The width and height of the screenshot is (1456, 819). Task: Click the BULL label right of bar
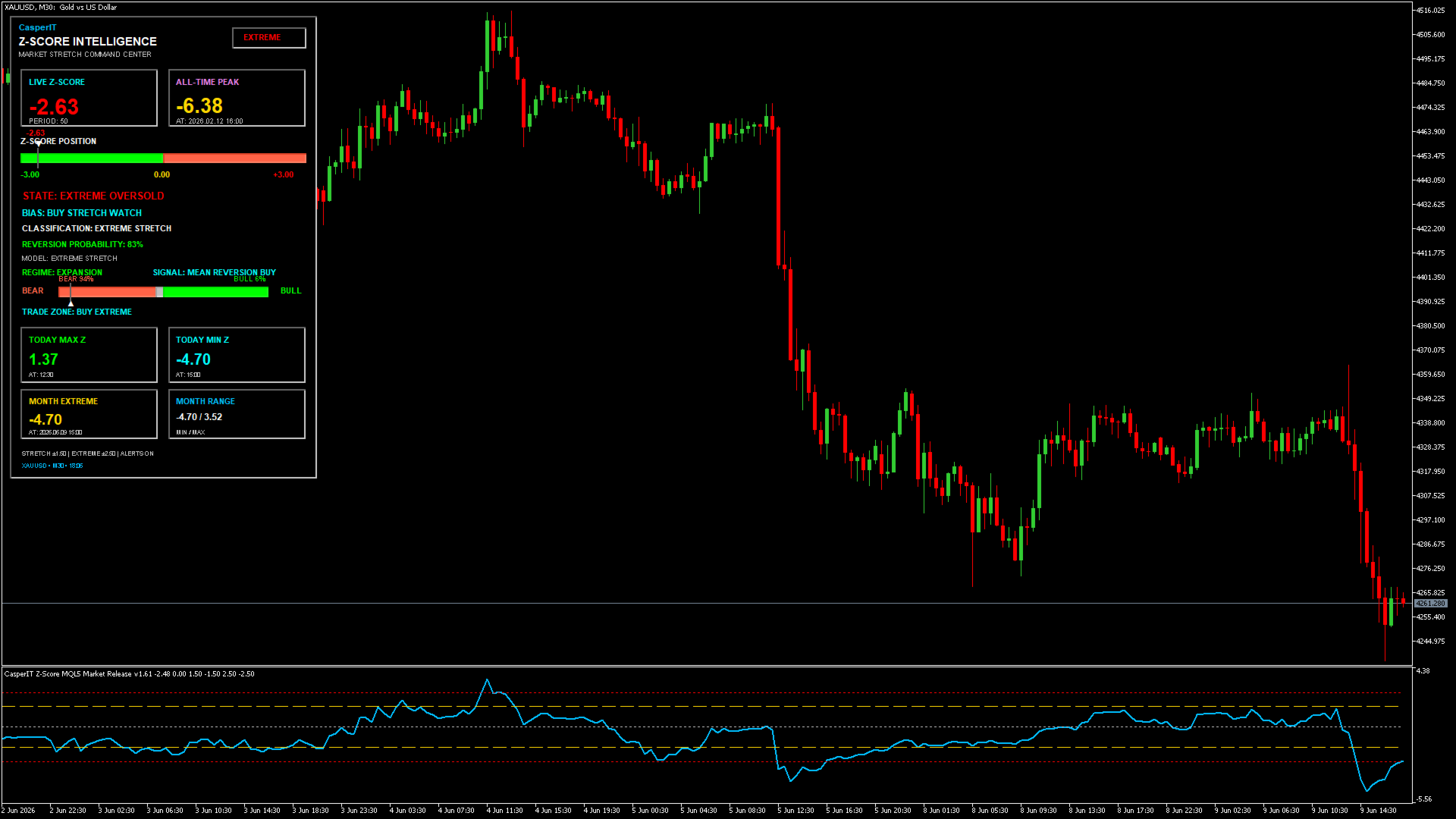pos(291,291)
